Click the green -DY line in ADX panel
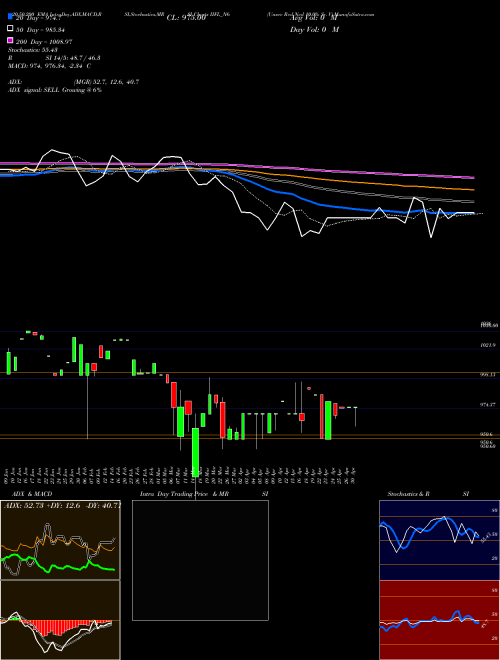The width and height of the screenshot is (500, 660). (59, 566)
